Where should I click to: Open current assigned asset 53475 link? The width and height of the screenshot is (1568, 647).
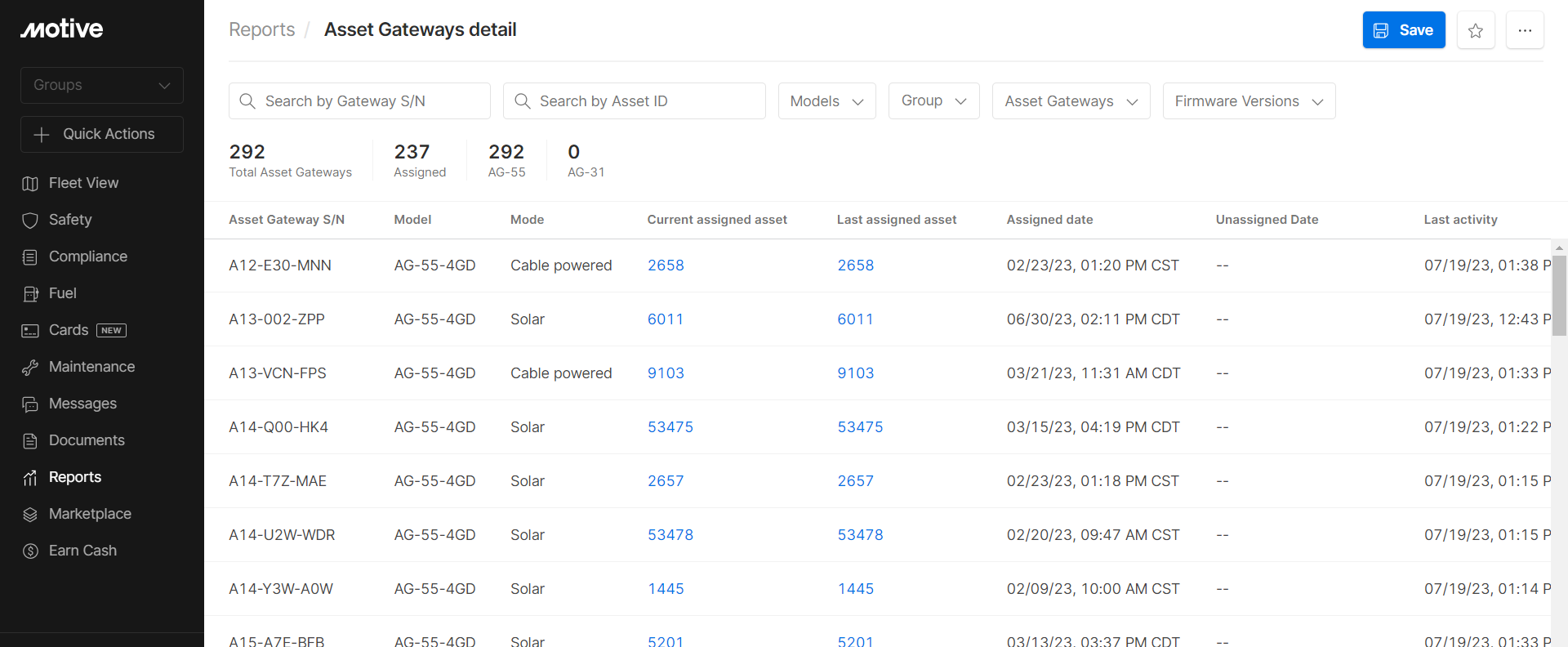(x=670, y=427)
